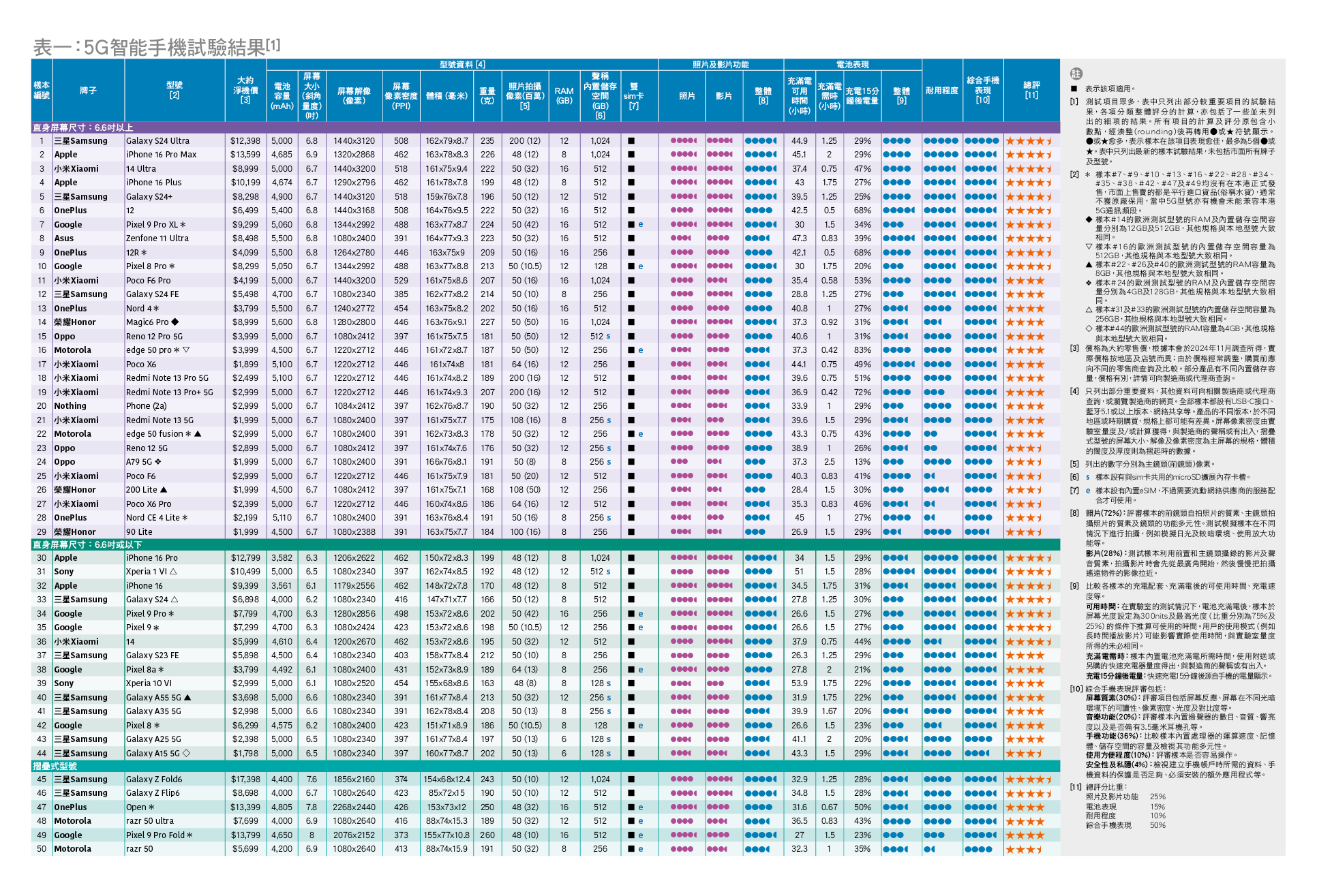Click the black square legend mark in the notes

1074,89
